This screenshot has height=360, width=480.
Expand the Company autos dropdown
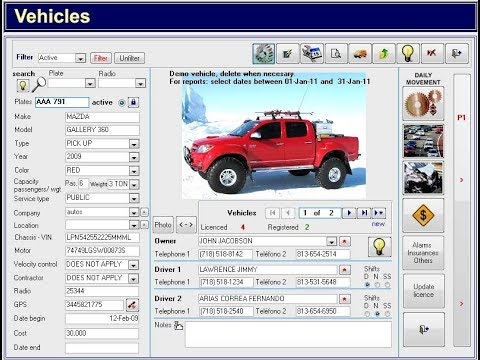coord(134,212)
